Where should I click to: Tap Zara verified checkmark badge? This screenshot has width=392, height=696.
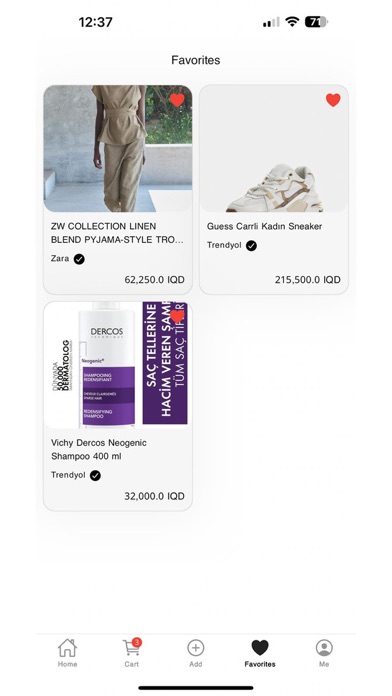[79, 259]
